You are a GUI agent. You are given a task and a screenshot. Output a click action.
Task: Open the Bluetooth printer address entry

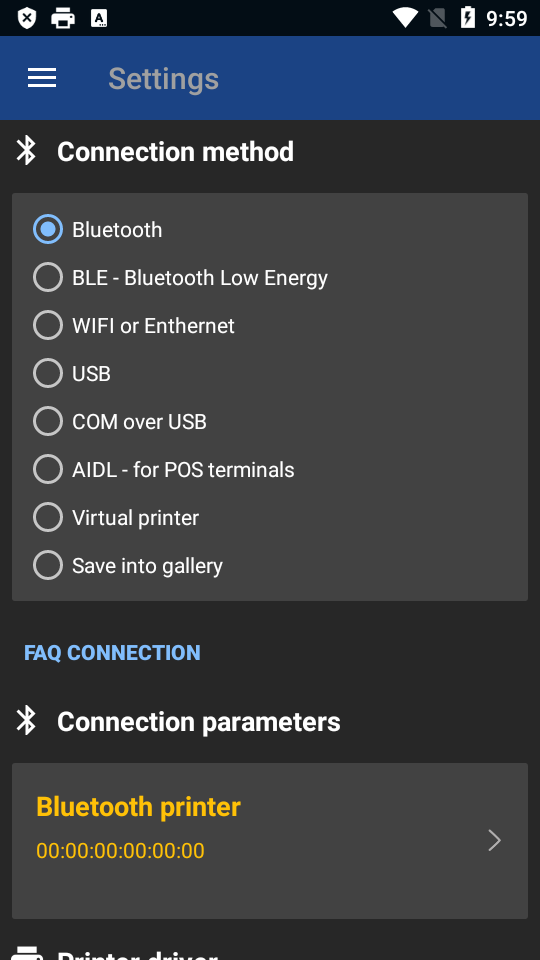coord(270,840)
